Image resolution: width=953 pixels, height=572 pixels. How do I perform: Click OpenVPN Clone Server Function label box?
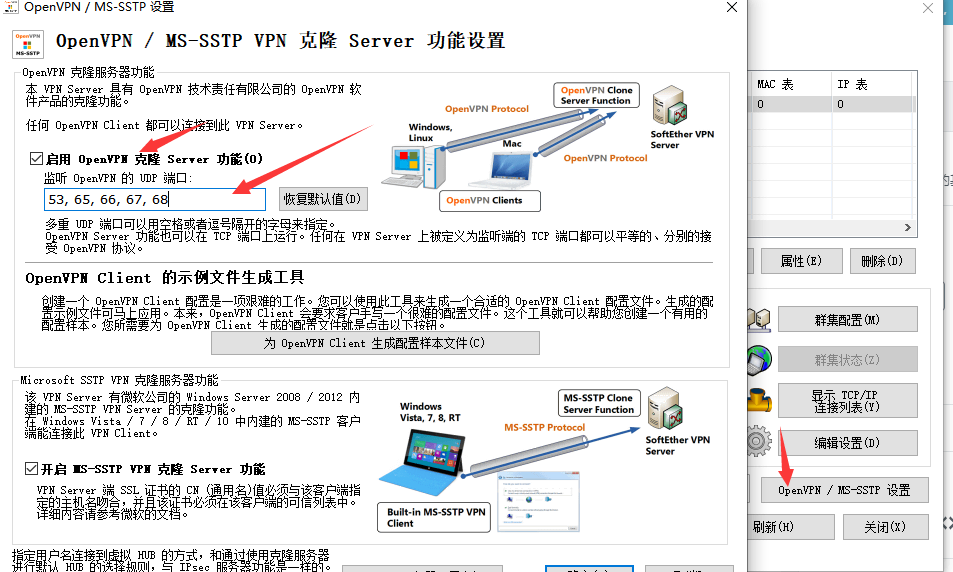pyautogui.click(x=596, y=95)
